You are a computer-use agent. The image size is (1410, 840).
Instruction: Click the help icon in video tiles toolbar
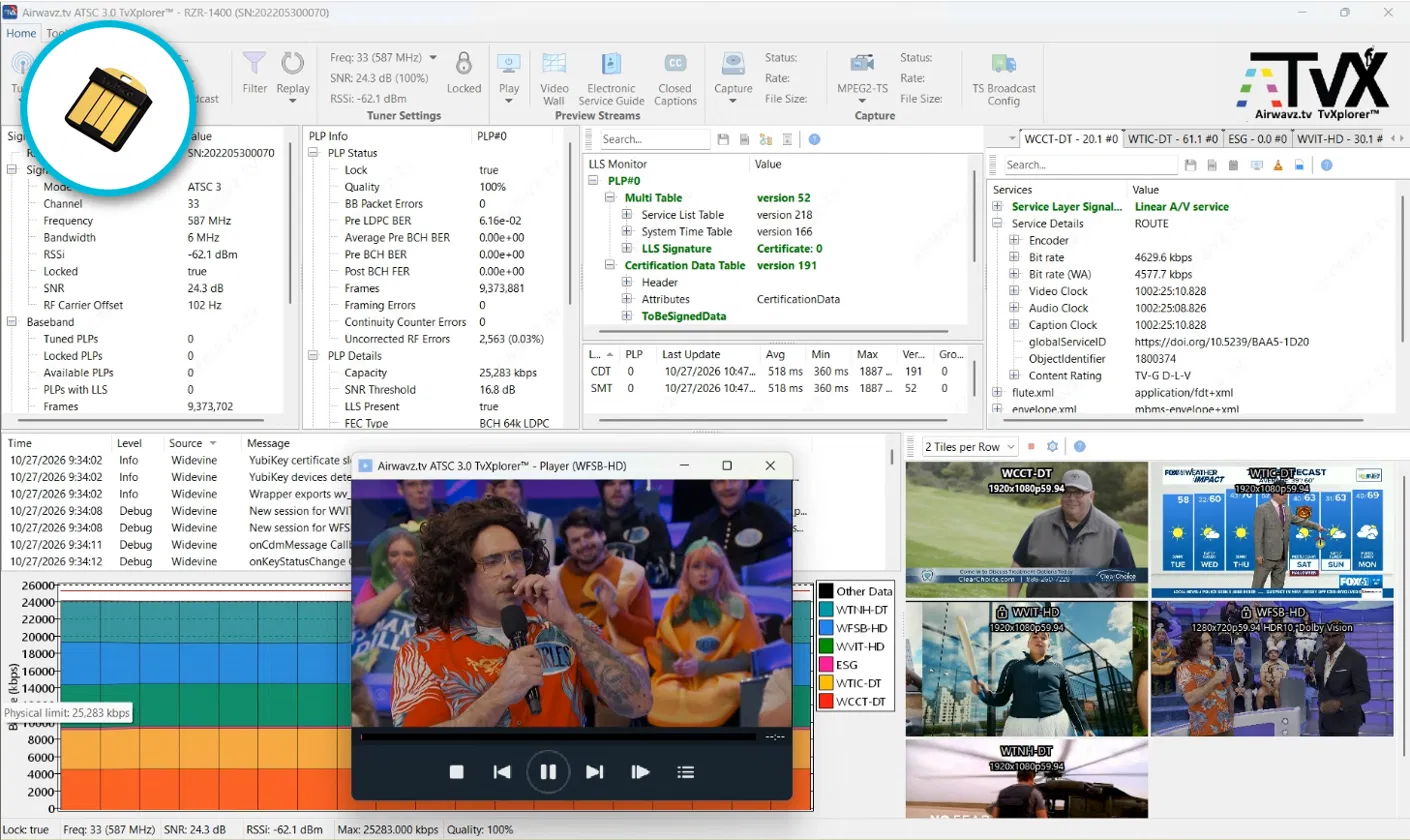click(1079, 446)
